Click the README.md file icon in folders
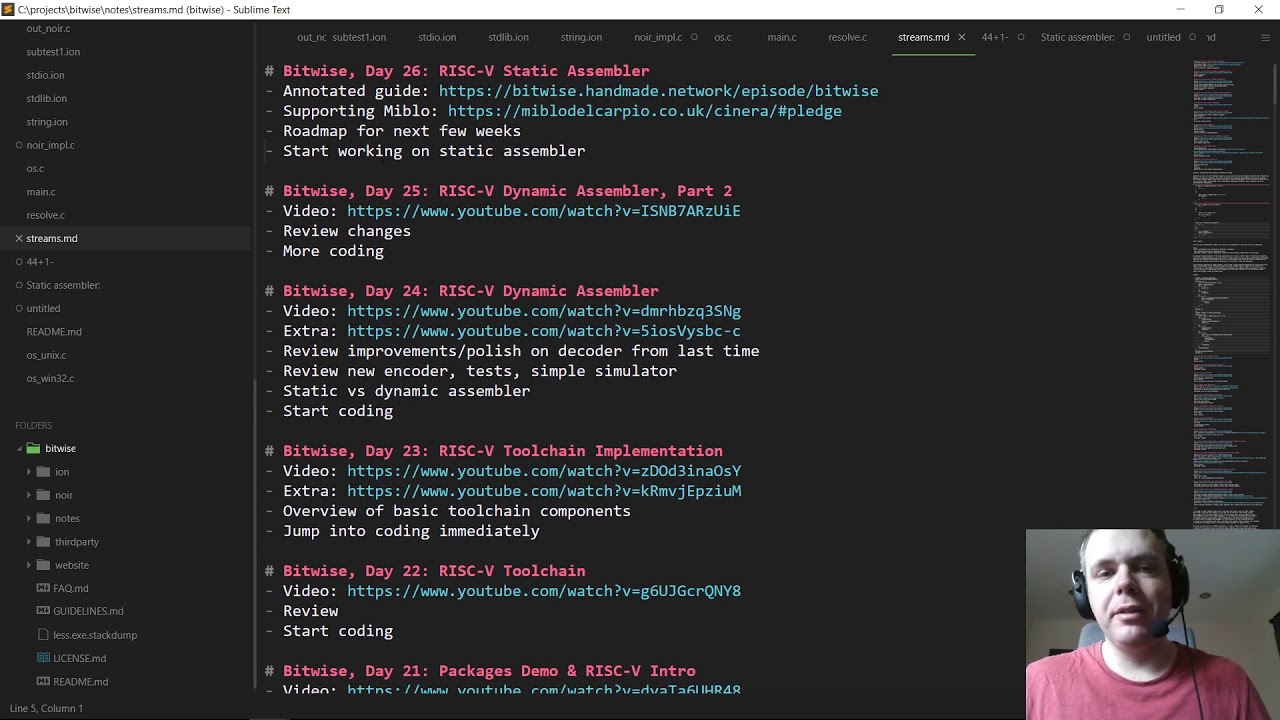 pos(43,681)
